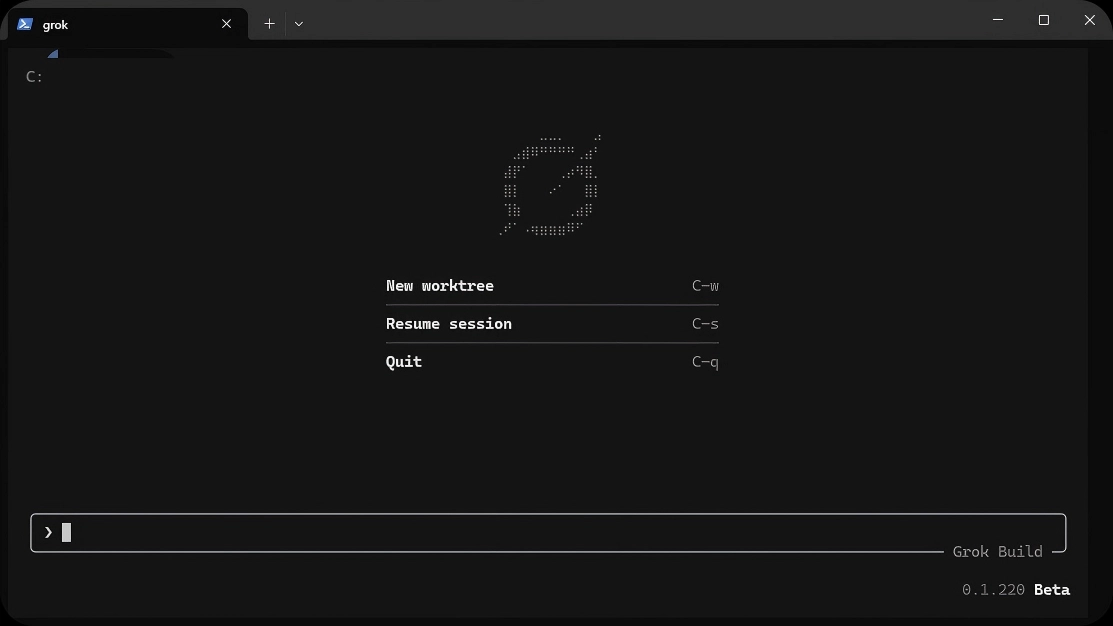Click the Grok Build label
The height and width of the screenshot is (626, 1113).
pos(997,551)
